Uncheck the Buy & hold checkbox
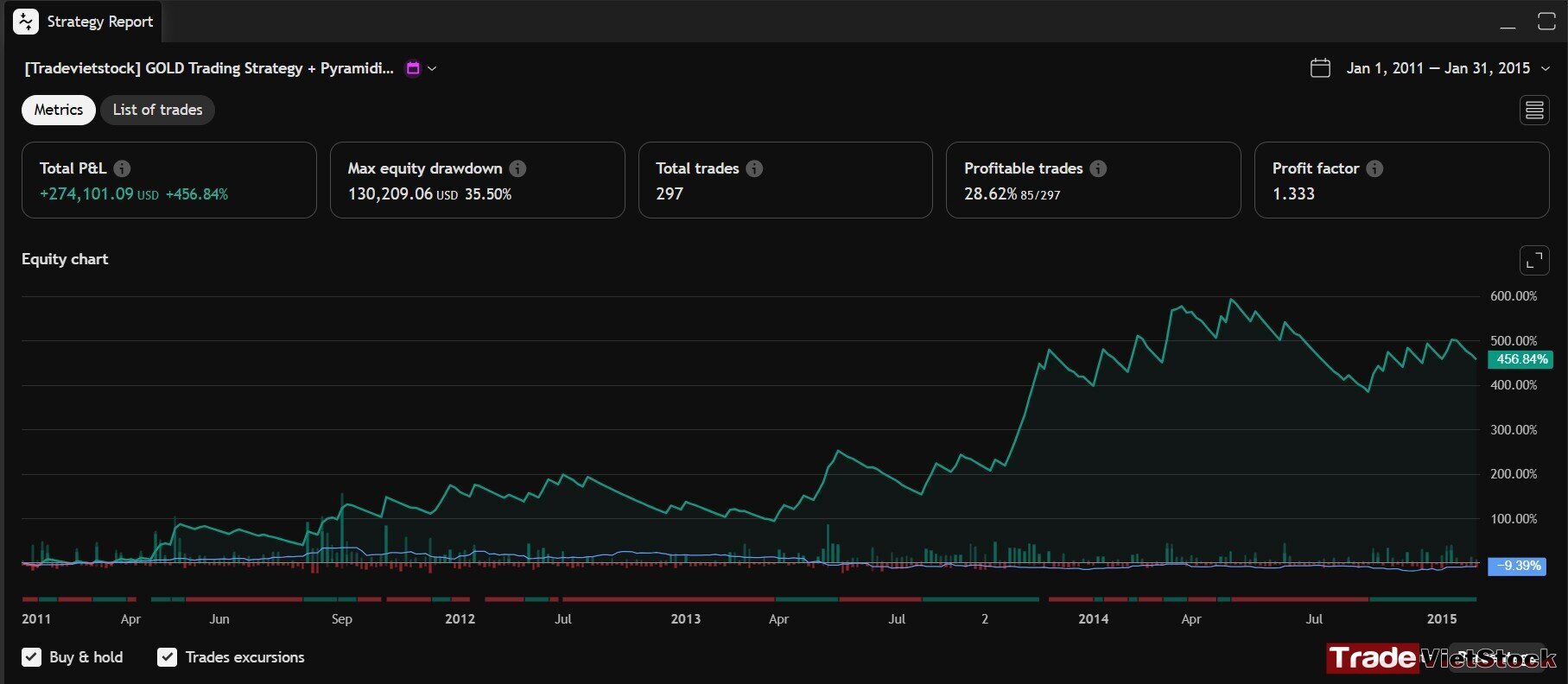The width and height of the screenshot is (1568, 684). 31,657
